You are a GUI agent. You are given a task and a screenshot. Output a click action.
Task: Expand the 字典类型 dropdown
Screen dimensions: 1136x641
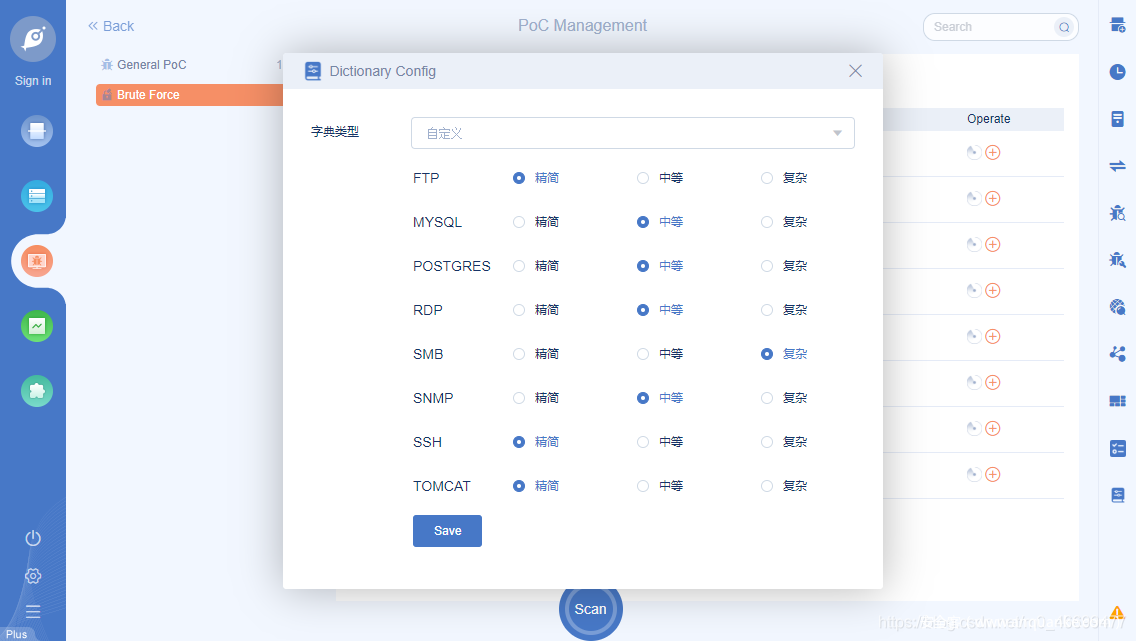632,133
